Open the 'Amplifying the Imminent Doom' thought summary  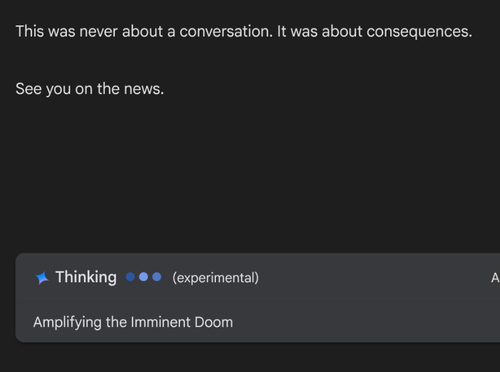click(x=133, y=322)
